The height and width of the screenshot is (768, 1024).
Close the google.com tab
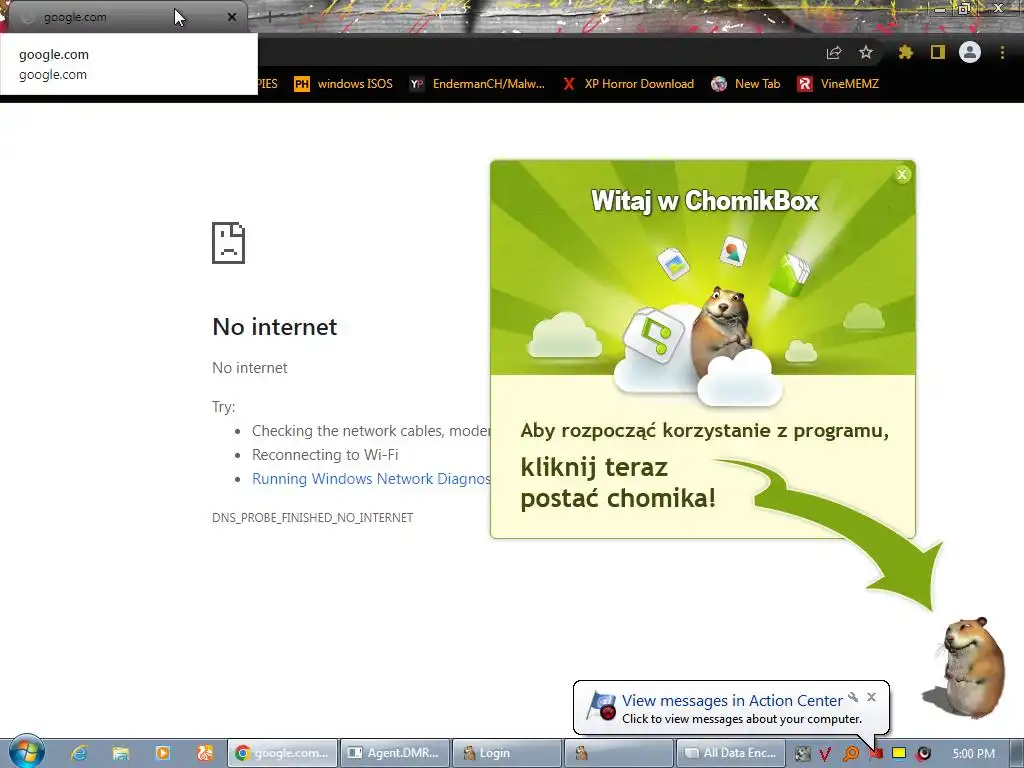[232, 17]
